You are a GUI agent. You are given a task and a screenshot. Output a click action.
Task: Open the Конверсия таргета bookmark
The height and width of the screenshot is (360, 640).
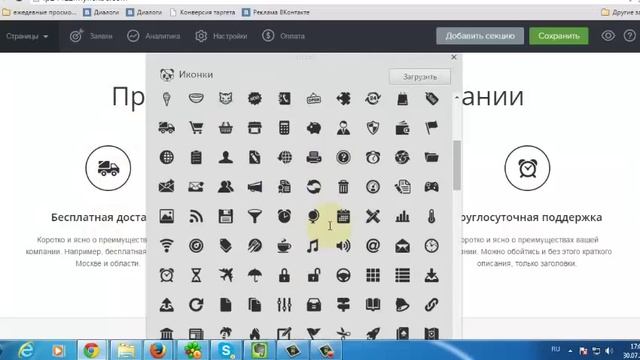202,12
